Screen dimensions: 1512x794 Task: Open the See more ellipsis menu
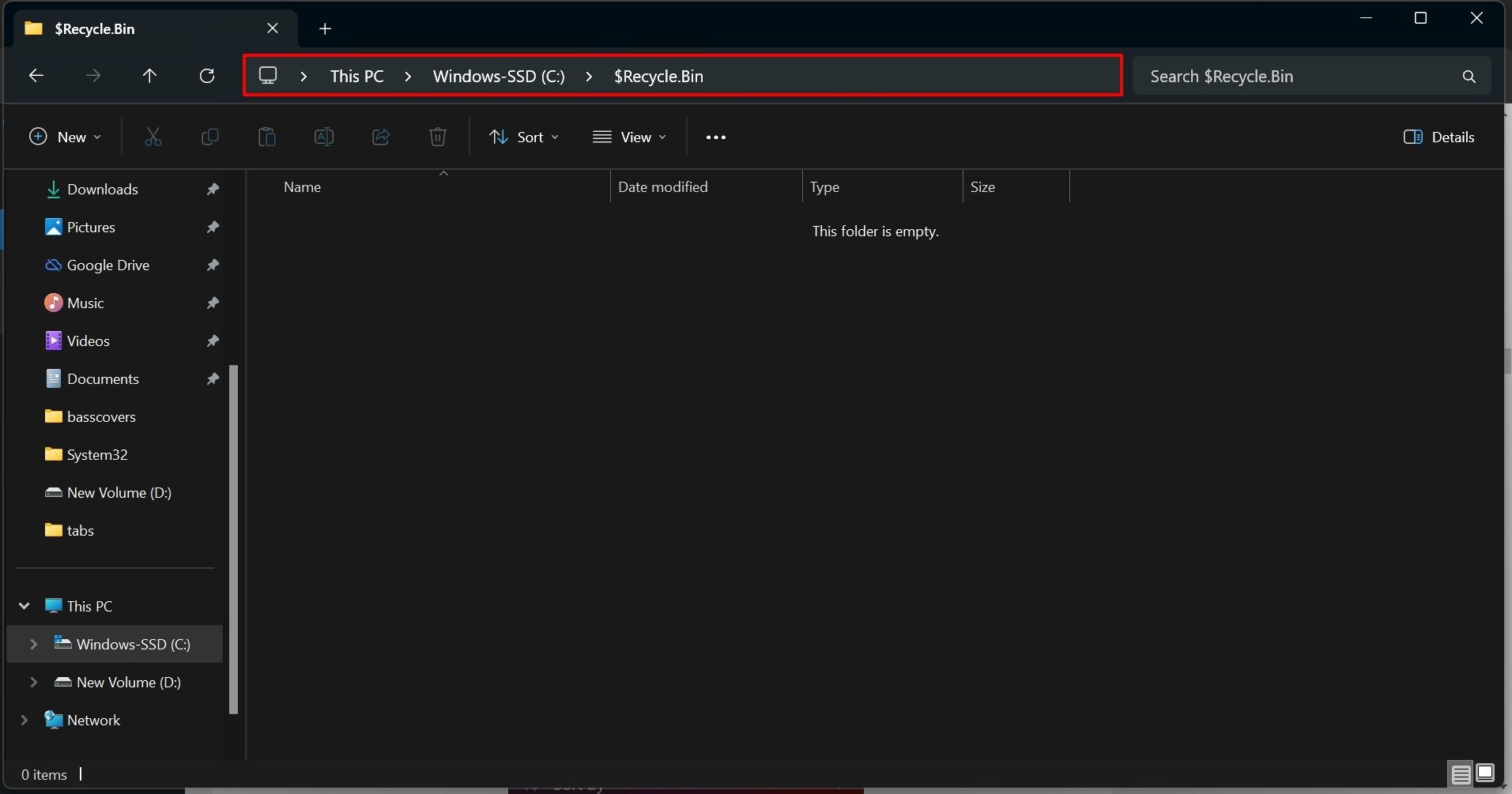(715, 137)
